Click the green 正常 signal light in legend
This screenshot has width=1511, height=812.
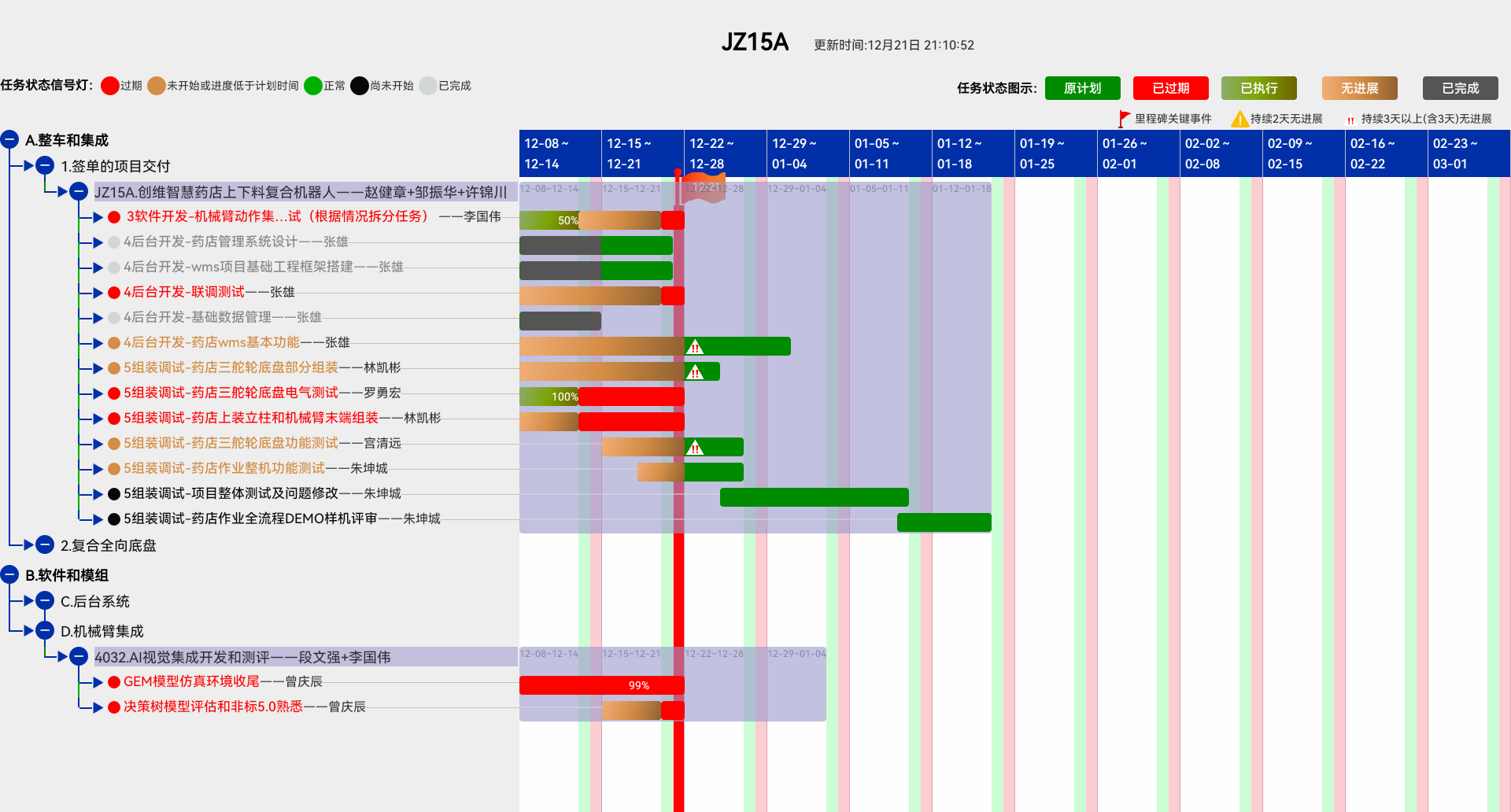[313, 86]
